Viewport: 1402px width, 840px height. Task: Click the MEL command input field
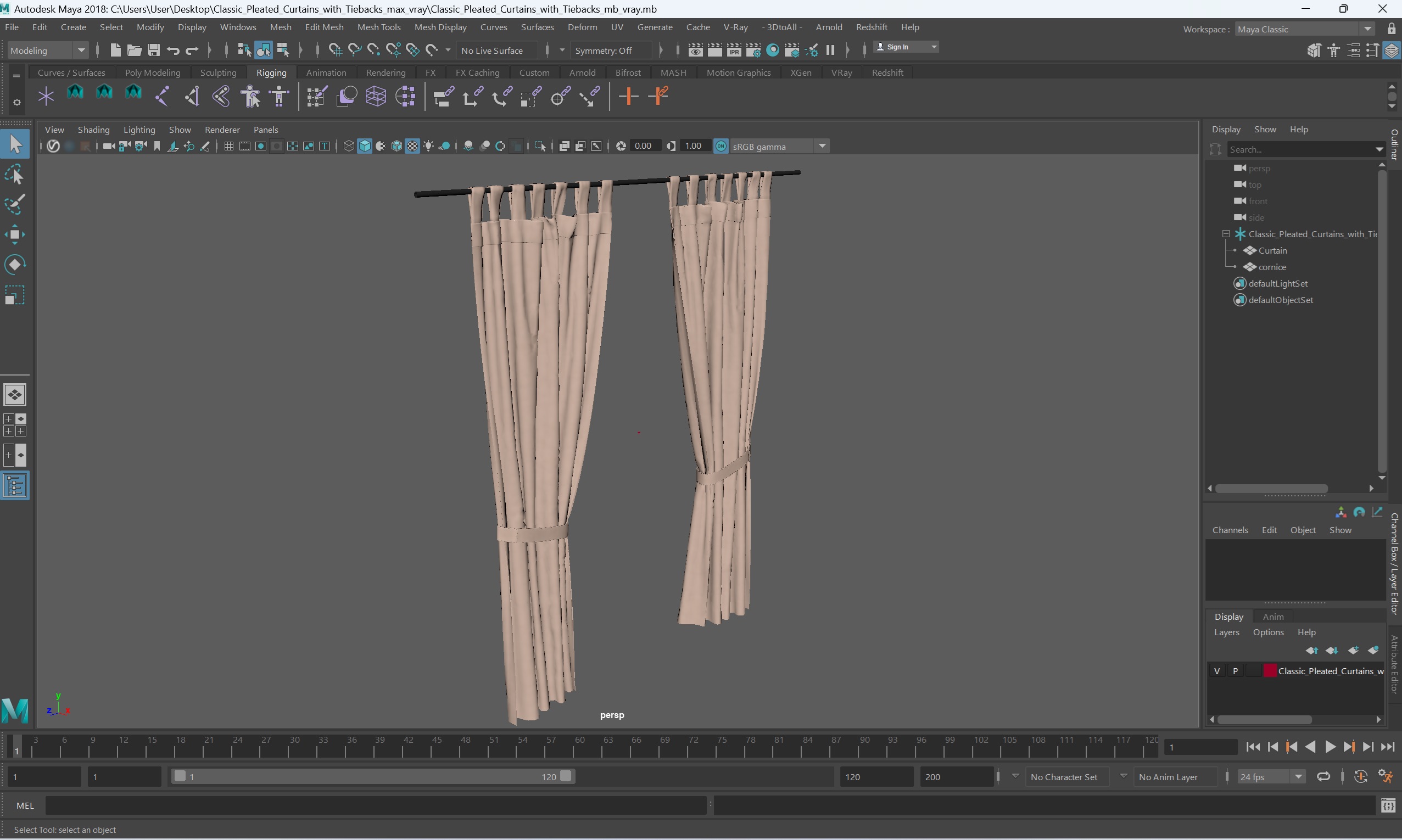pyautogui.click(x=375, y=805)
